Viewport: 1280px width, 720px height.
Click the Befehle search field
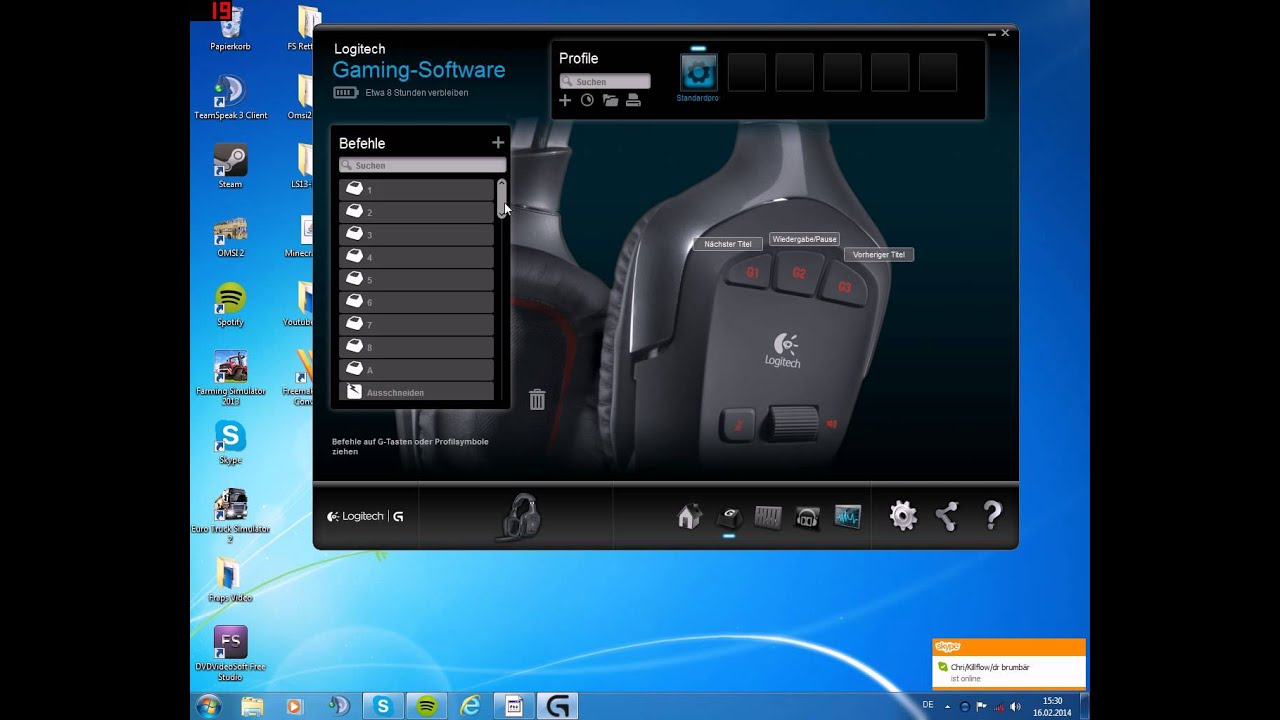pos(422,165)
